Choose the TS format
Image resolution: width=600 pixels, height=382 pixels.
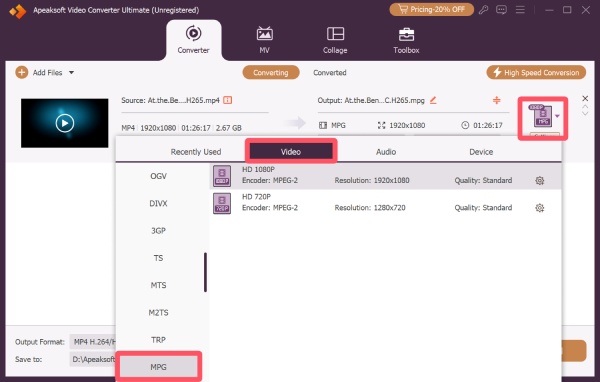(x=158, y=258)
